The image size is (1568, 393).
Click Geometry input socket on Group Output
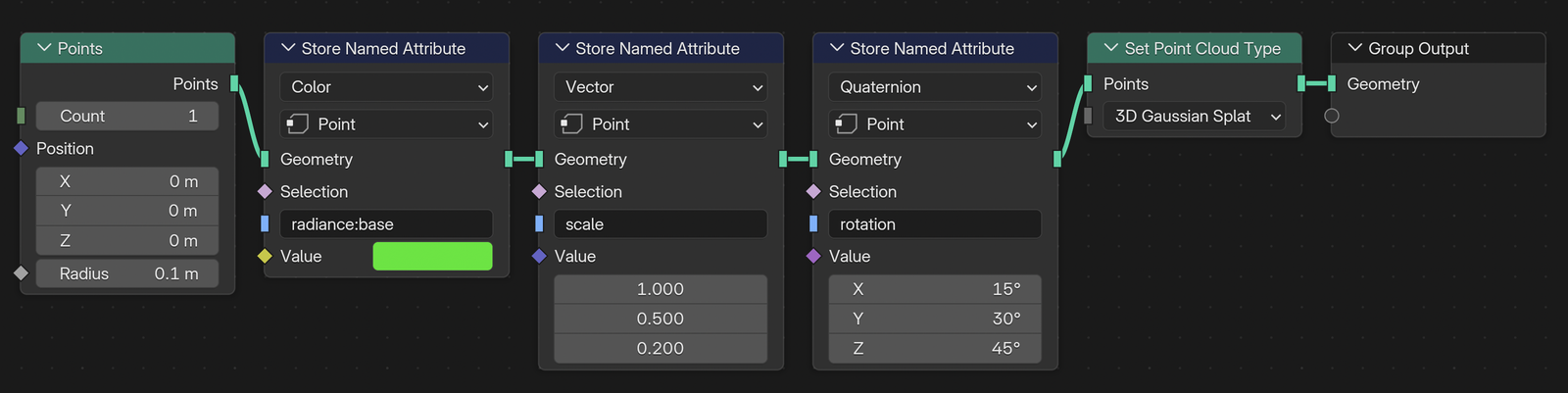tap(1332, 84)
